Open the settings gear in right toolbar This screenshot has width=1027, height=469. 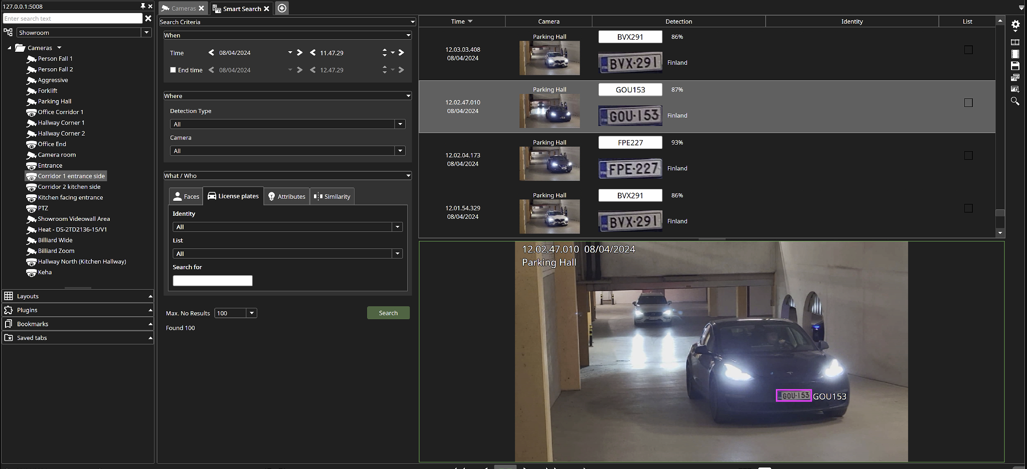pyautogui.click(x=1015, y=25)
